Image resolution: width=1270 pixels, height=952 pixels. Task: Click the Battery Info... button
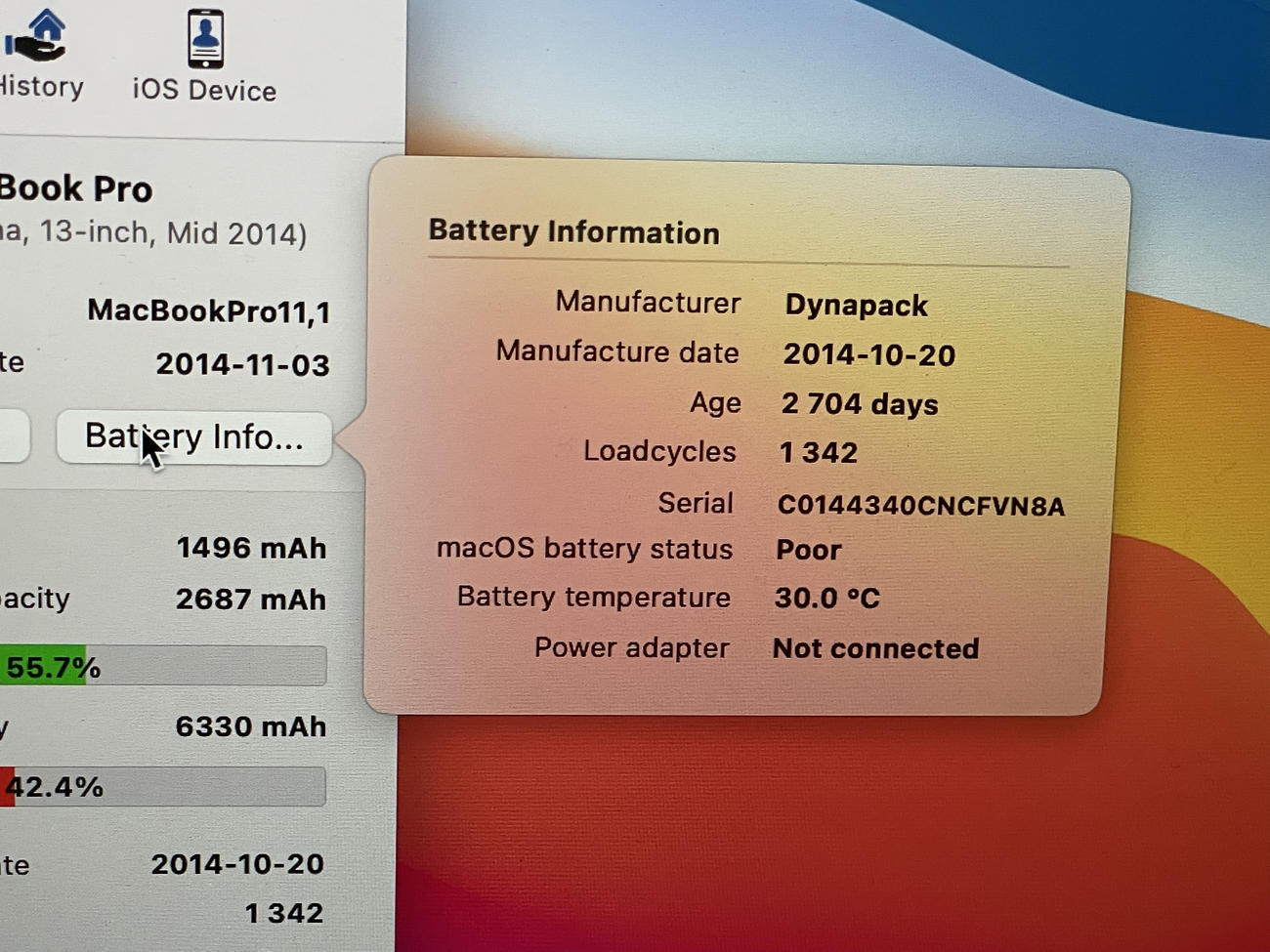pyautogui.click(x=193, y=436)
